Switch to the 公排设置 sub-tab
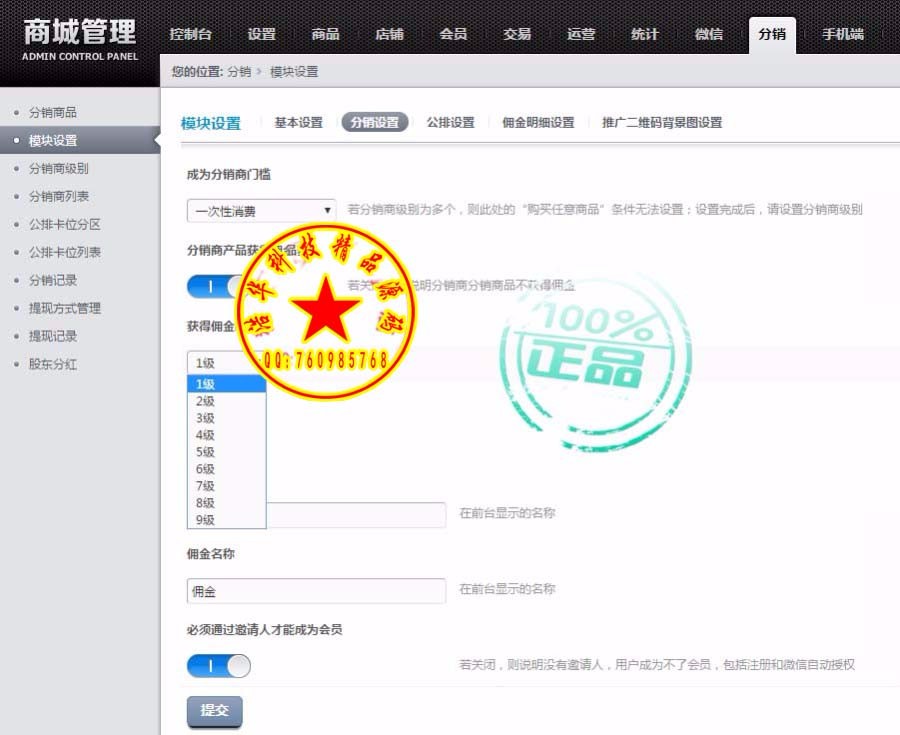The width and height of the screenshot is (900, 735). click(451, 122)
